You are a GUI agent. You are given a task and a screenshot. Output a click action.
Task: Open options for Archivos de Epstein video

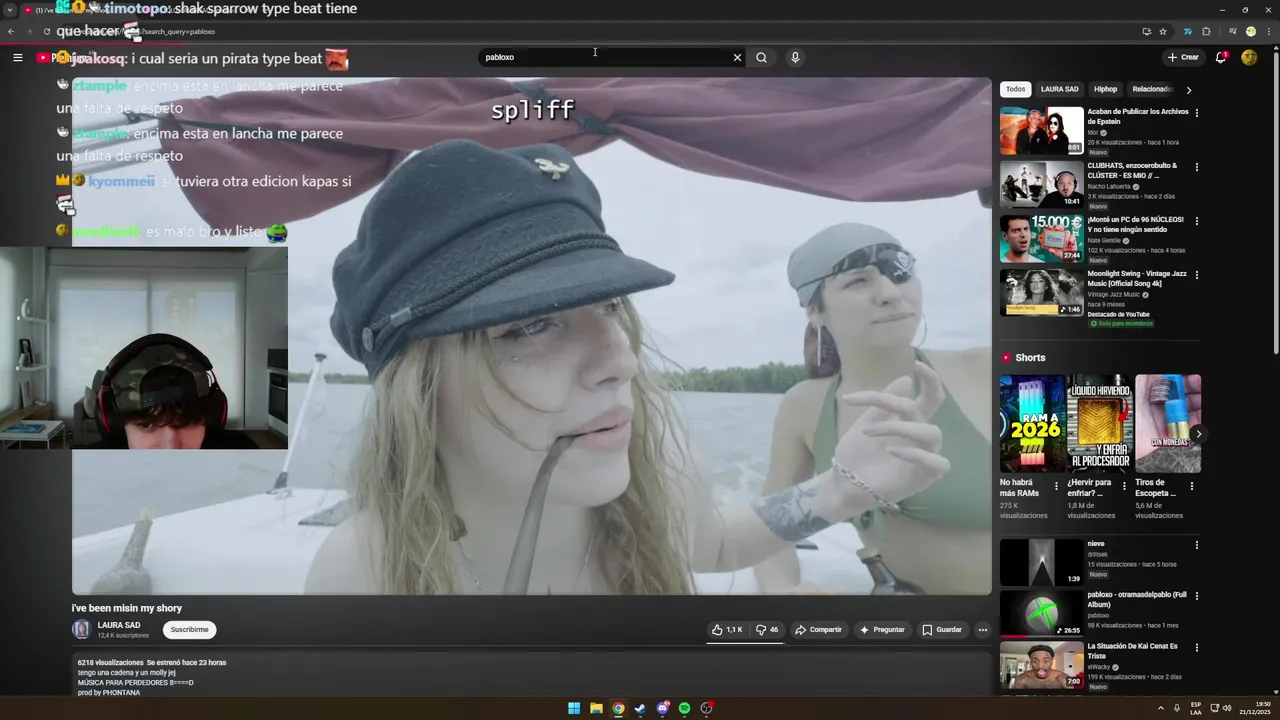click(1196, 113)
